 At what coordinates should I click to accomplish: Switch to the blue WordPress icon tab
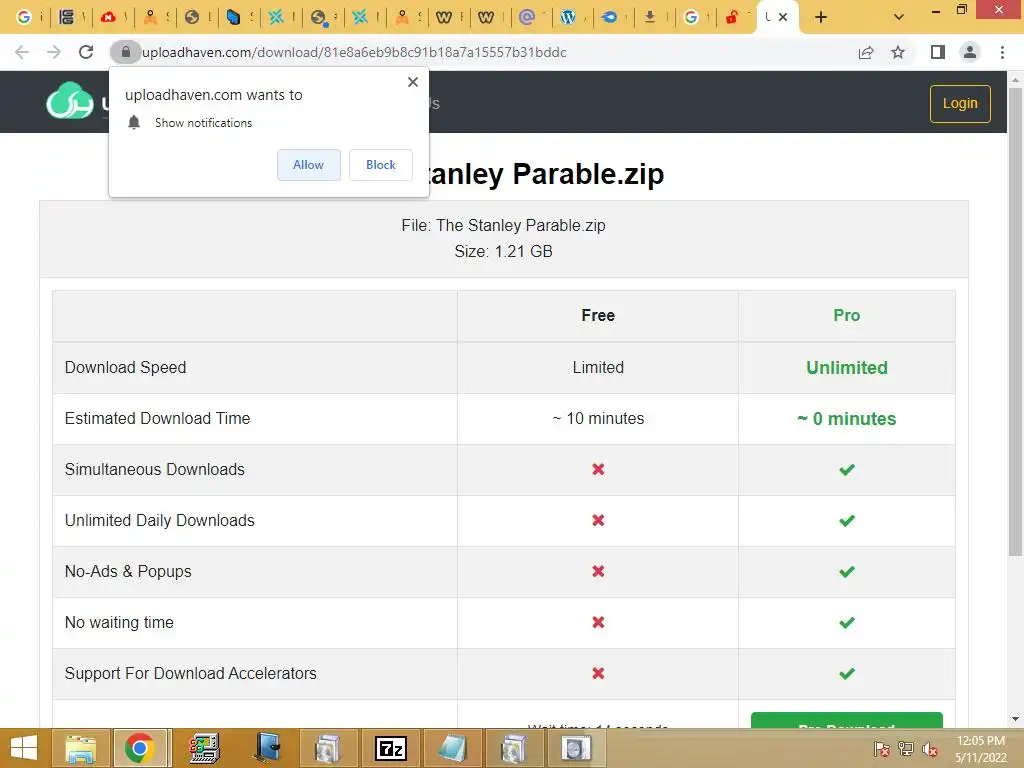(x=568, y=17)
